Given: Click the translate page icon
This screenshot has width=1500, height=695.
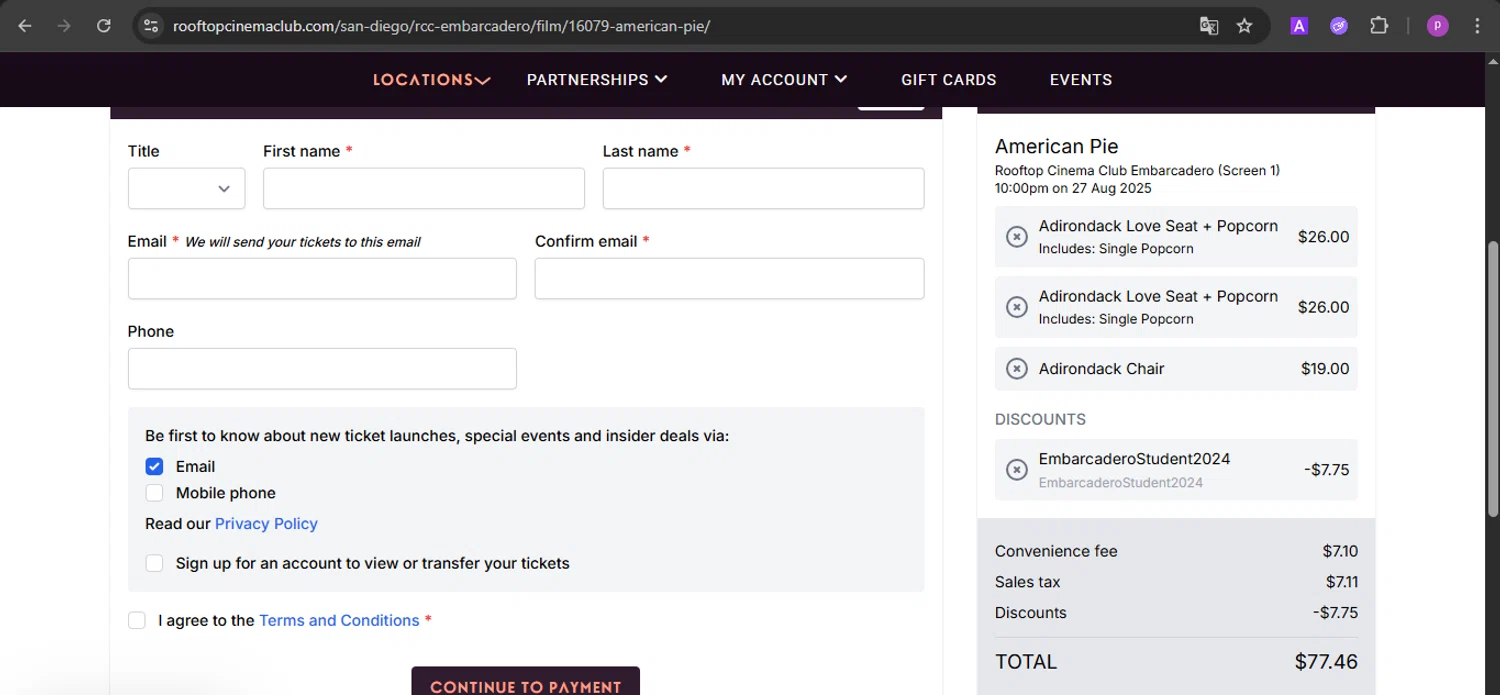Looking at the screenshot, I should pos(1209,26).
